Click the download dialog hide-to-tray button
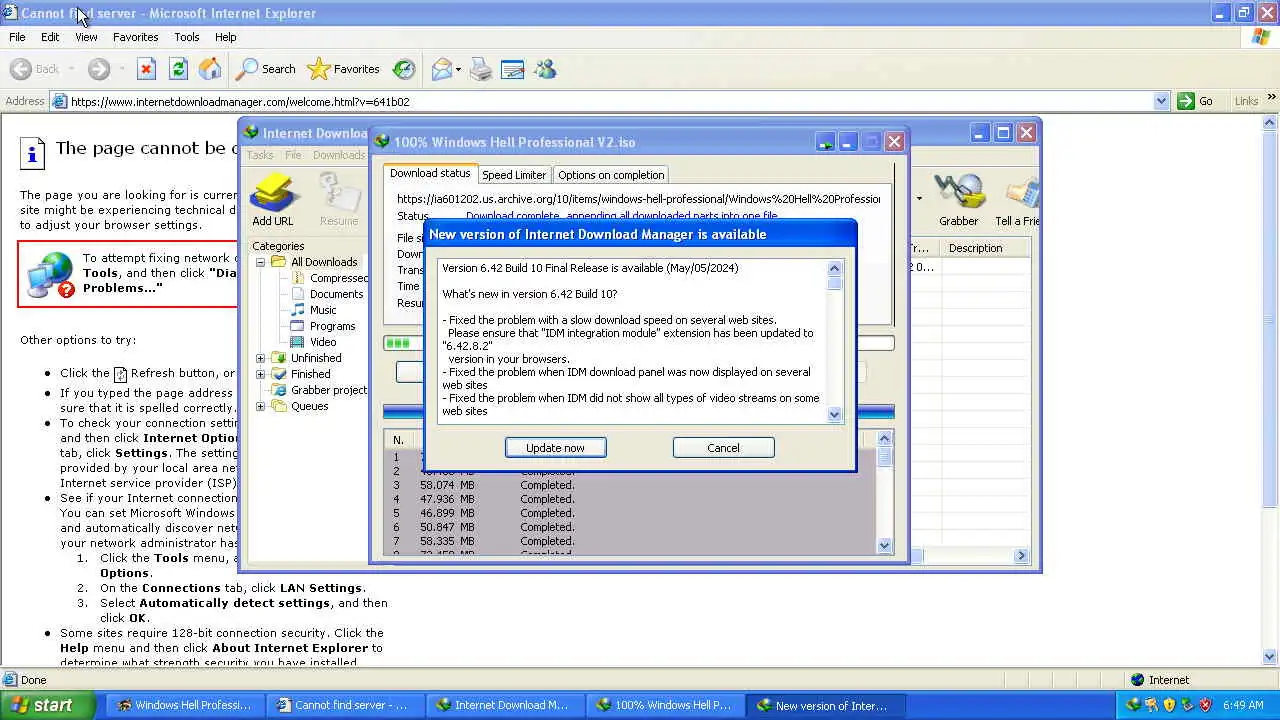Screen dimensions: 1280x720 point(825,142)
